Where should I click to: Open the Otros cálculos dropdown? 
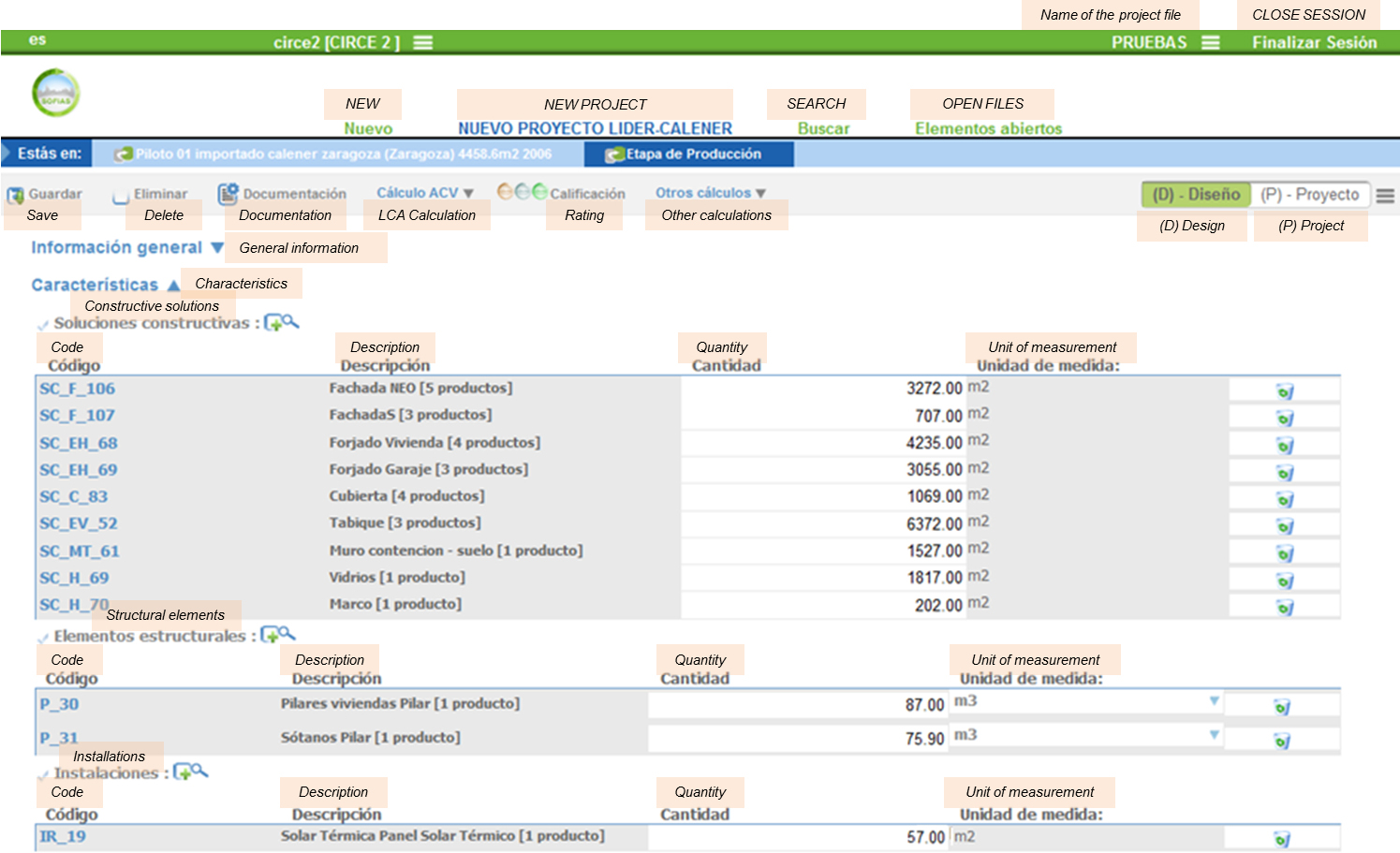711,193
